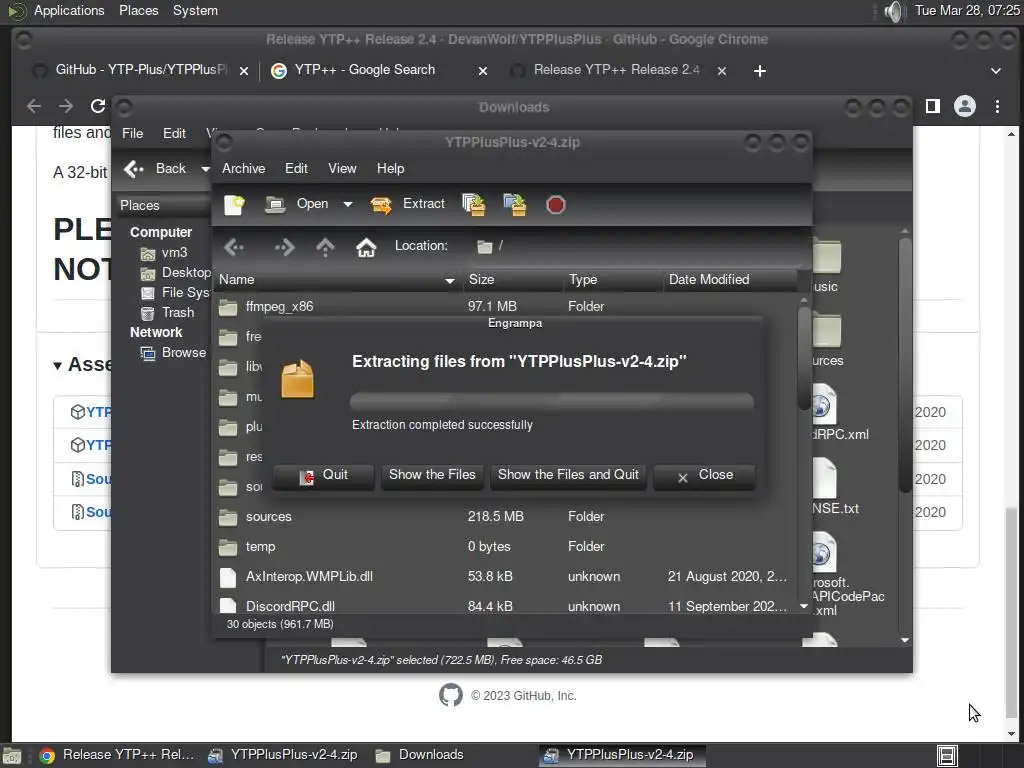1024x768 pixels.
Task: Select the sources folder row
Action: (506, 517)
